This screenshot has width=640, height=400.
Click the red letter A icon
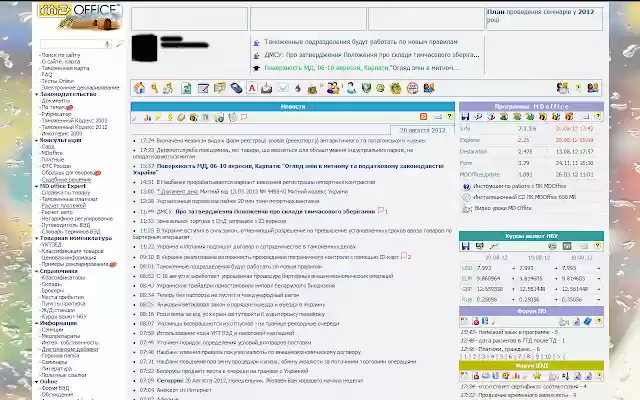click(x=252, y=88)
